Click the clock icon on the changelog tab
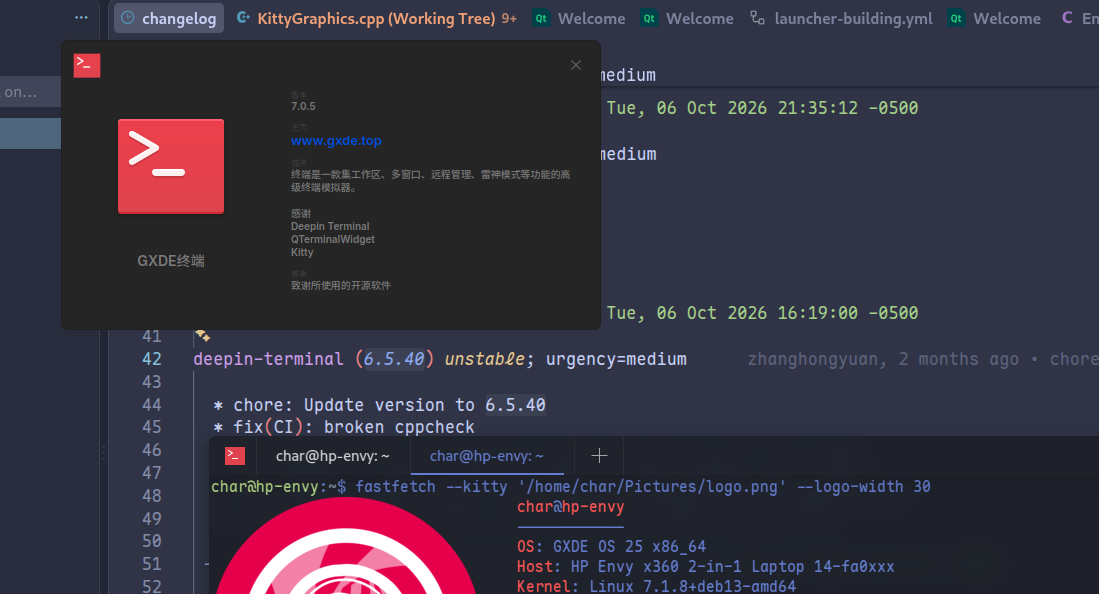 point(128,18)
